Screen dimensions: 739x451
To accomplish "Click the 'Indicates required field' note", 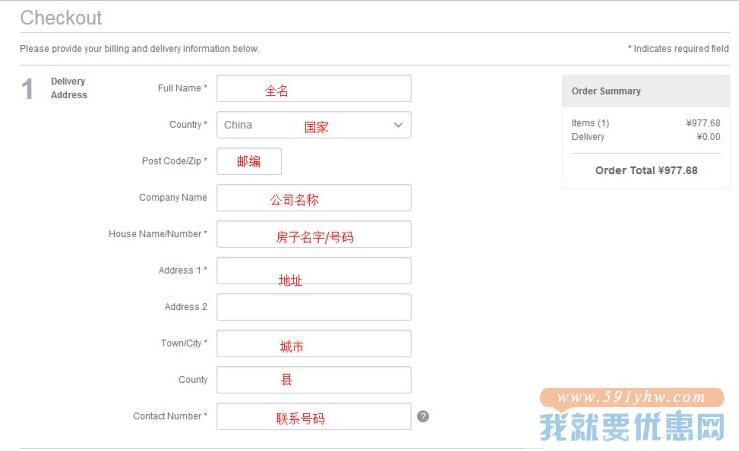I will [678, 49].
